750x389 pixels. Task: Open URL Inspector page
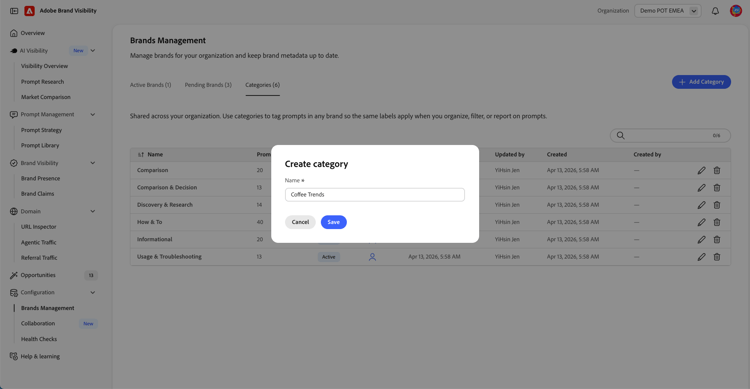click(x=39, y=227)
